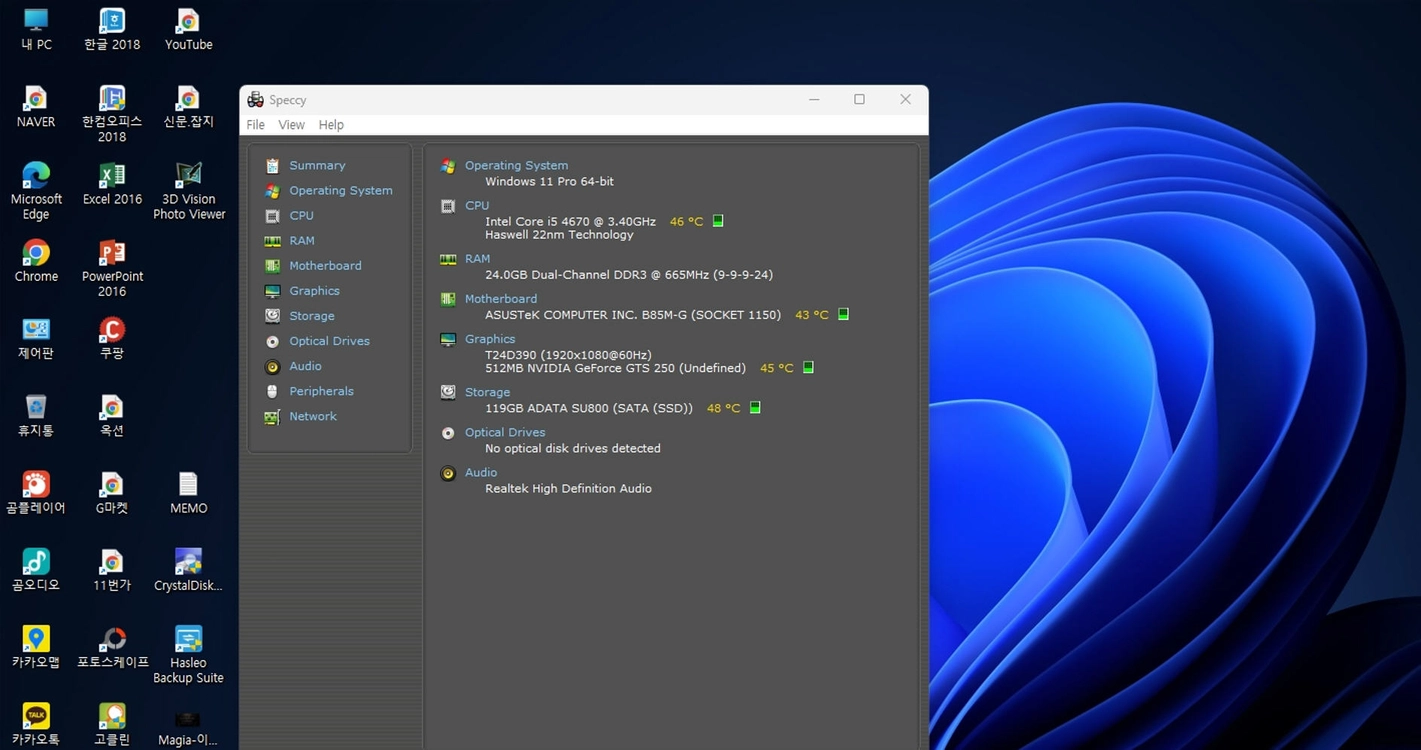Screen dimensions: 1421x750
Task: Open the Storage drive icon in sidebar
Action: (272, 316)
